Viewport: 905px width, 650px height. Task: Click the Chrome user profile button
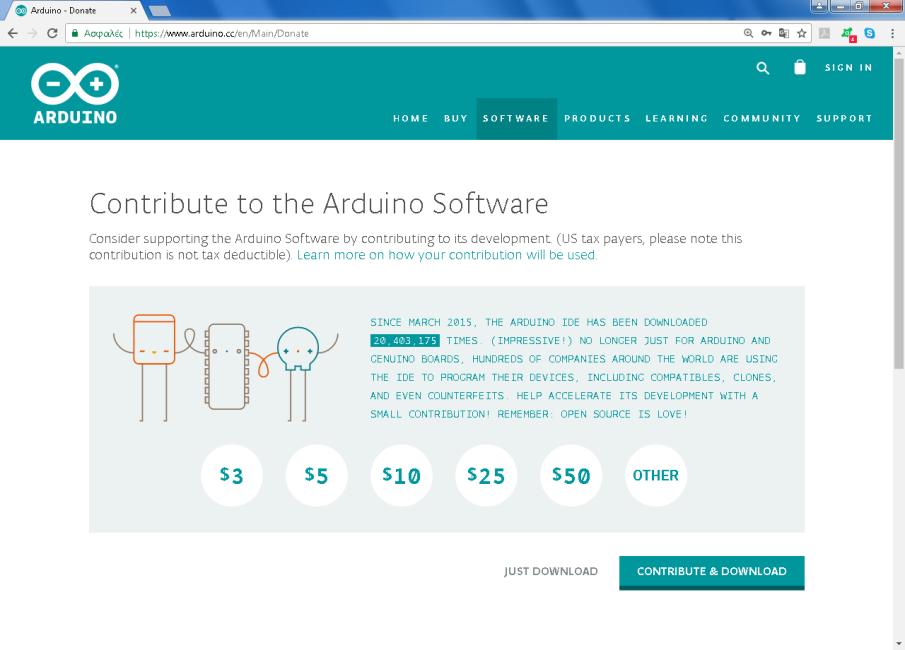[818, 6]
